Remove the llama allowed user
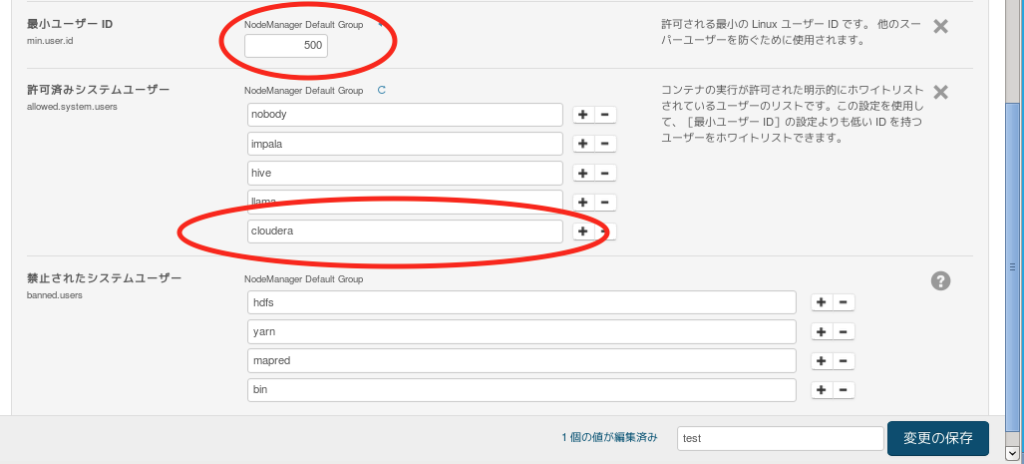 605,203
